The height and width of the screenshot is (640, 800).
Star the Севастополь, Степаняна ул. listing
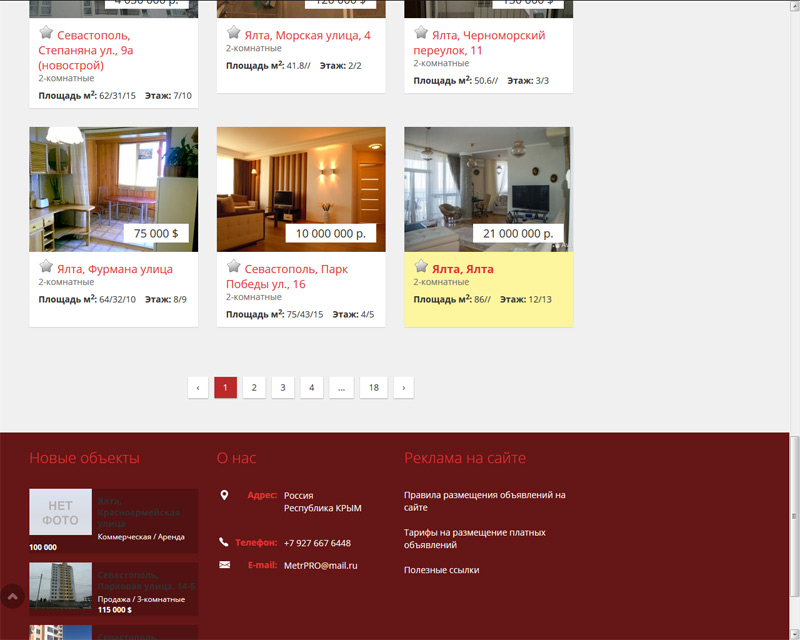pos(46,32)
